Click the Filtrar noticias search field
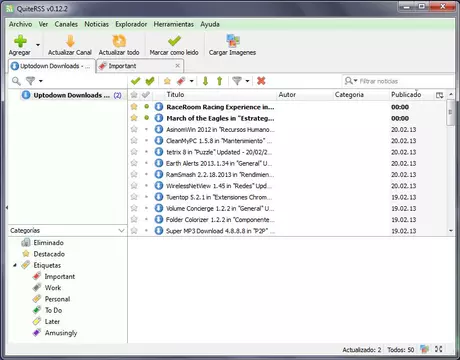Image resolution: width=460 pixels, height=360 pixels. tap(399, 81)
